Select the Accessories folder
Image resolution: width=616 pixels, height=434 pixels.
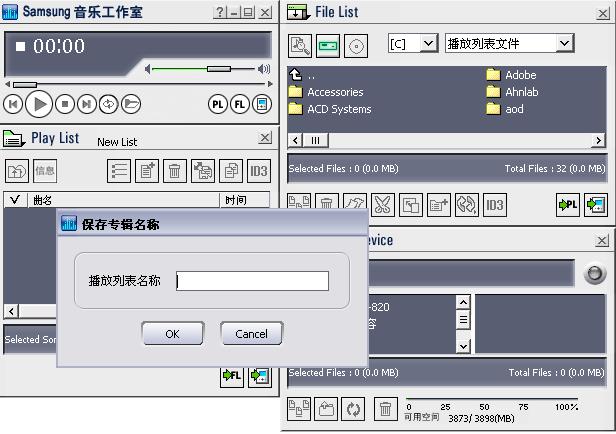[326, 92]
